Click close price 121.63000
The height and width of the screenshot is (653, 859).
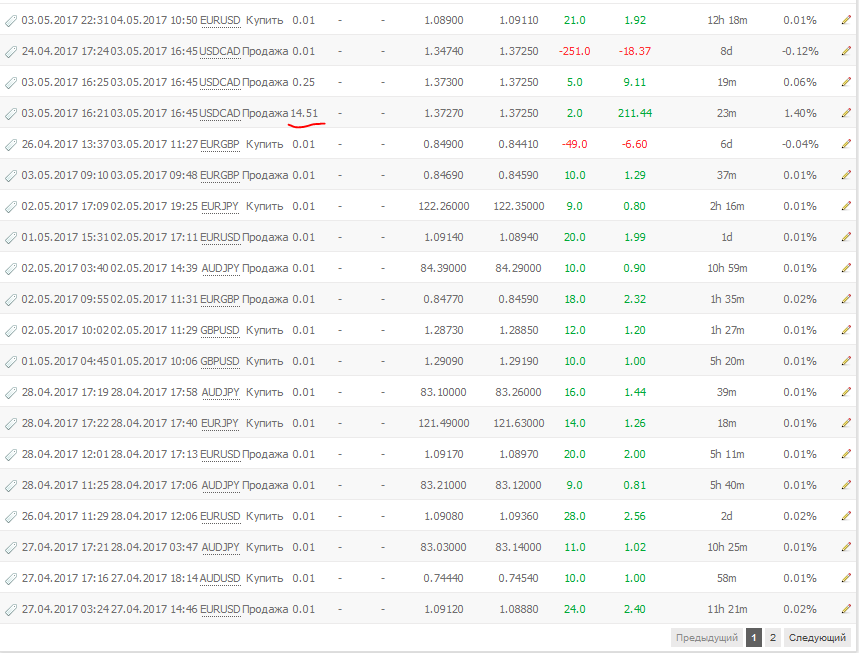(519, 423)
